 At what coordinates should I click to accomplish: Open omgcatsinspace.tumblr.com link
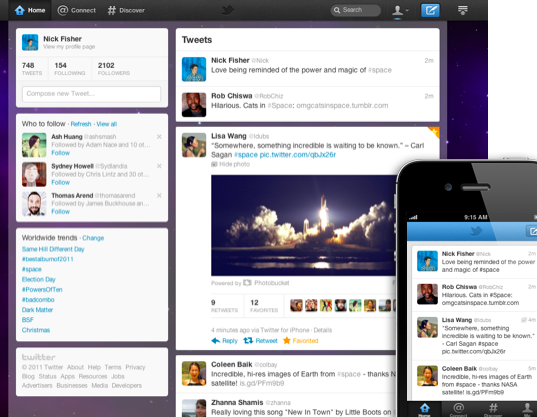coord(342,105)
